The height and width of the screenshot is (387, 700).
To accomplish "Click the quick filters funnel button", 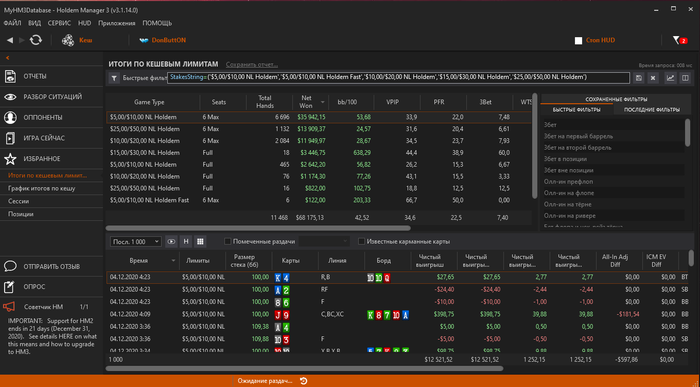I will click(114, 78).
